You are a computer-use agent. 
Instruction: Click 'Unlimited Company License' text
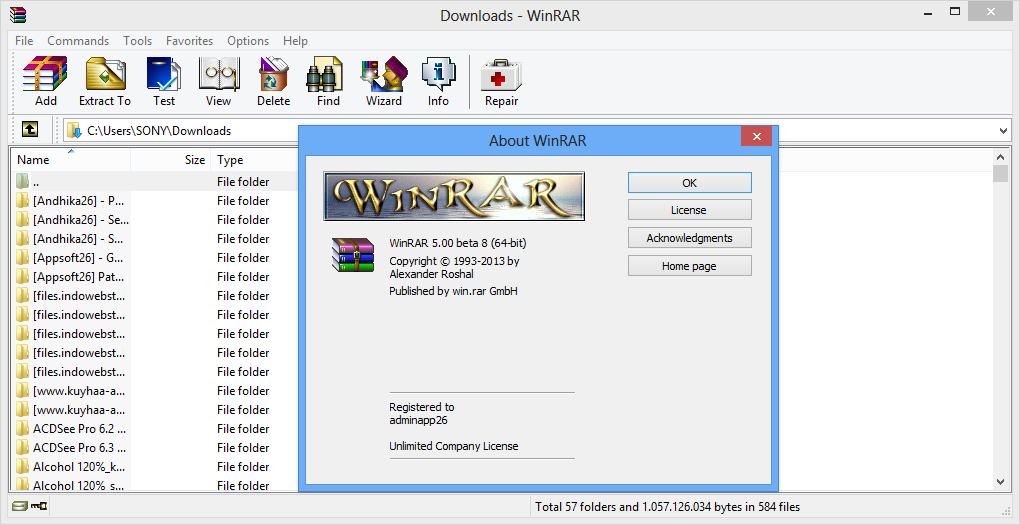(x=454, y=446)
